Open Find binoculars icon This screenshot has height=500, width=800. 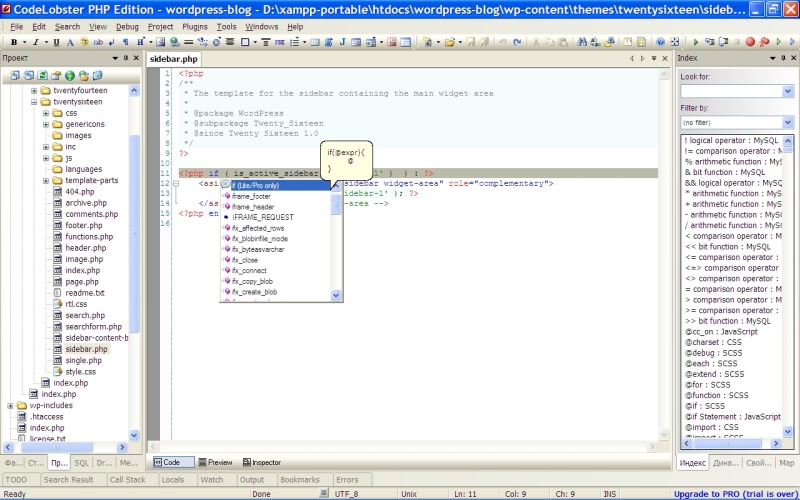click(582, 42)
